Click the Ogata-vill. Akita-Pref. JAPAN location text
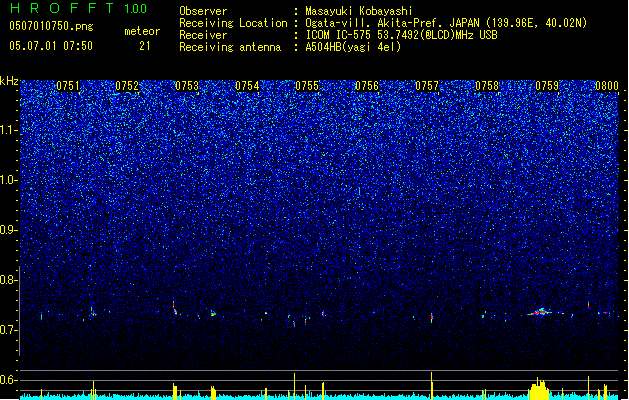Screen dimensions: 629x400 (x=446, y=23)
